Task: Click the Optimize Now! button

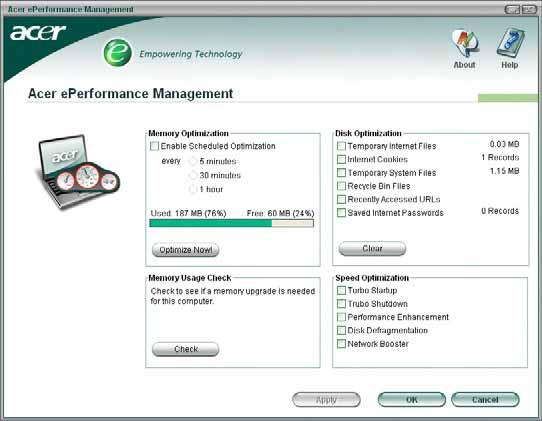Action: [186, 250]
